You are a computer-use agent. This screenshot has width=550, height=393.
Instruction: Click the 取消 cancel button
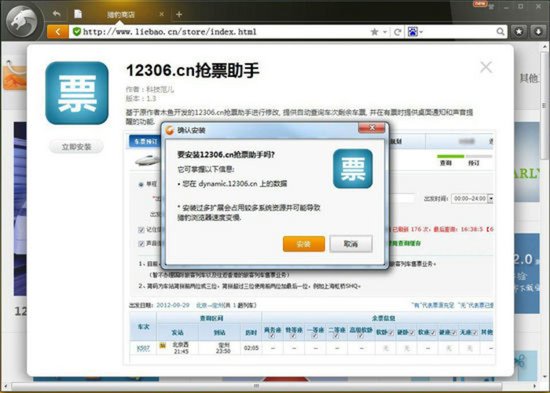[x=351, y=244]
